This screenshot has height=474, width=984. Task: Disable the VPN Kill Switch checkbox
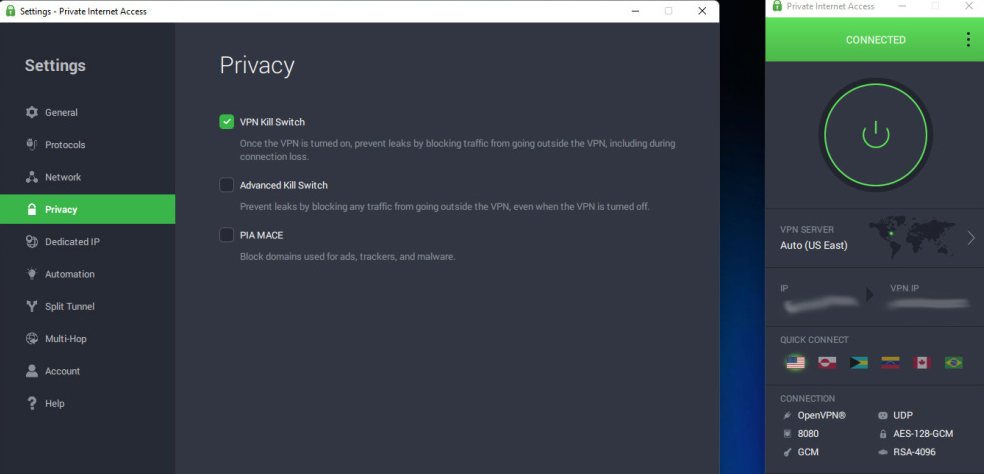[x=227, y=122]
